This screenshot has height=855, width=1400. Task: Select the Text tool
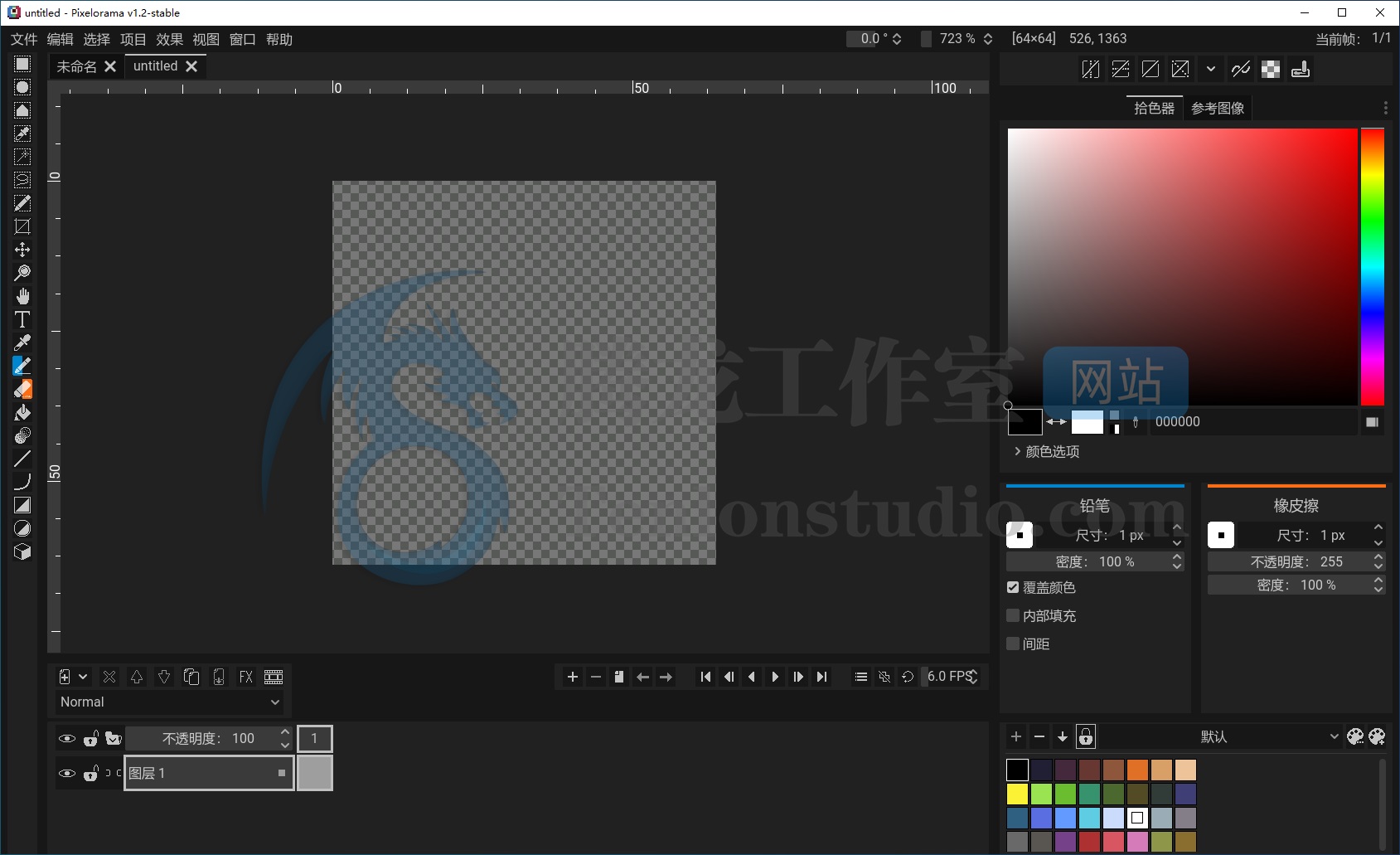[x=22, y=319]
